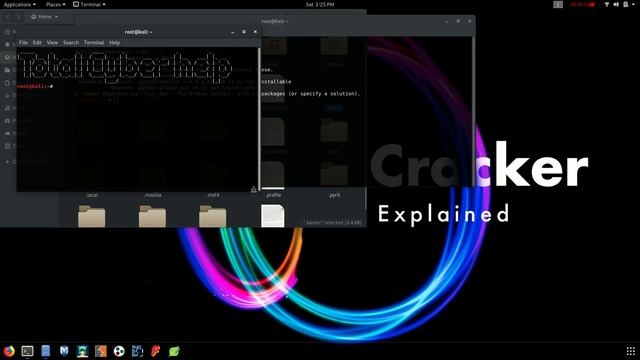This screenshot has width=640, height=360.
Task: Click the power status icon
Action: 625,4
